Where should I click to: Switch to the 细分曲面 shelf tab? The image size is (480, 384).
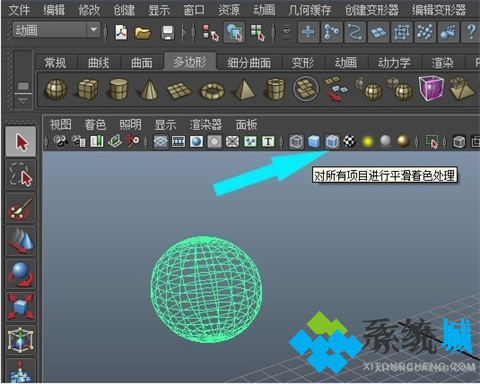click(x=249, y=62)
